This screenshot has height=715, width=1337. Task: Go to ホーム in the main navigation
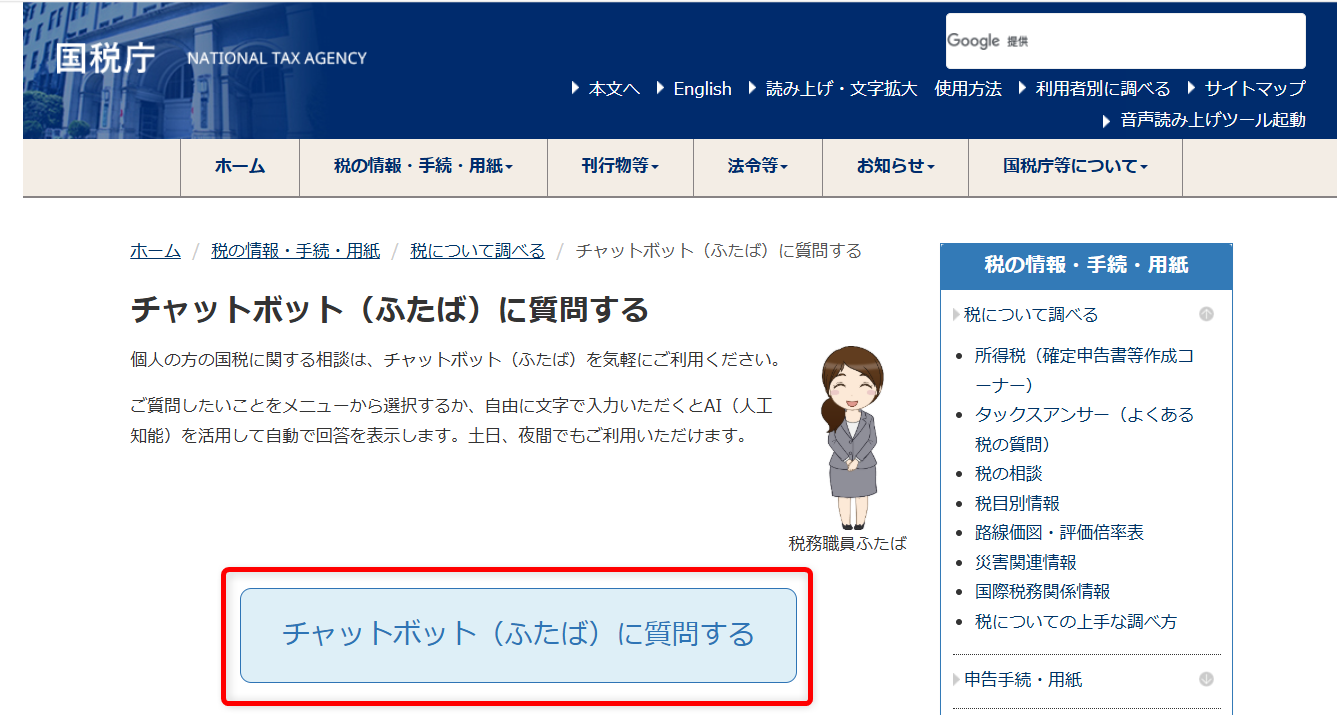[240, 167]
